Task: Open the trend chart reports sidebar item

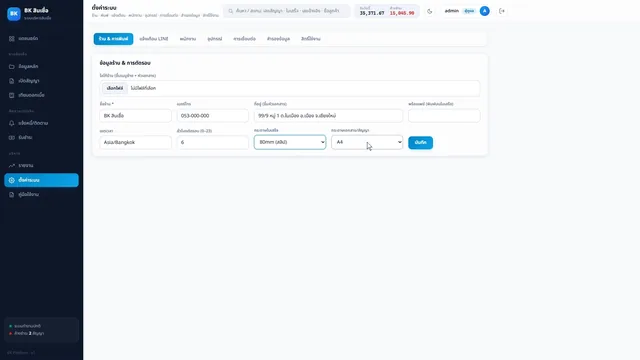Action: (41, 165)
